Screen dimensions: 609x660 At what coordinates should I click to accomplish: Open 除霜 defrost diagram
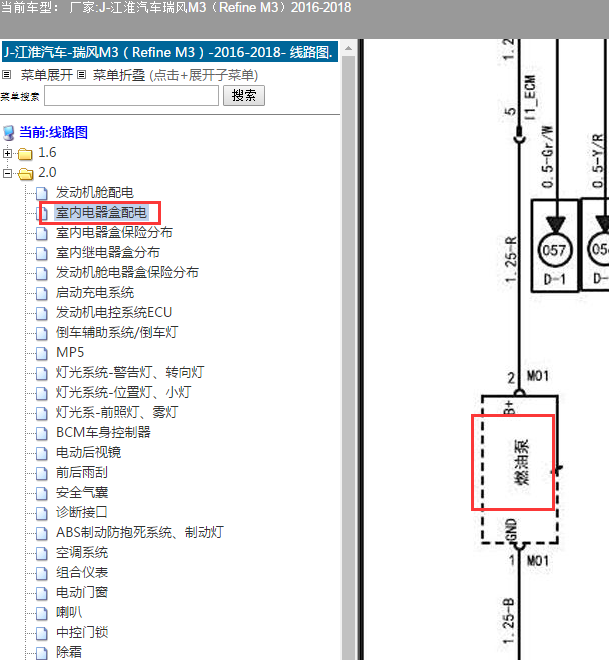pos(69,652)
